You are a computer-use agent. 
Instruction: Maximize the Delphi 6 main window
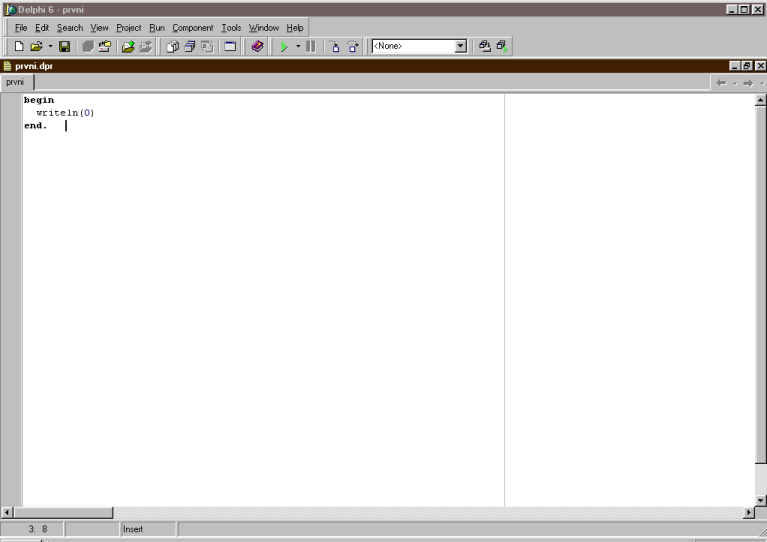744,9
